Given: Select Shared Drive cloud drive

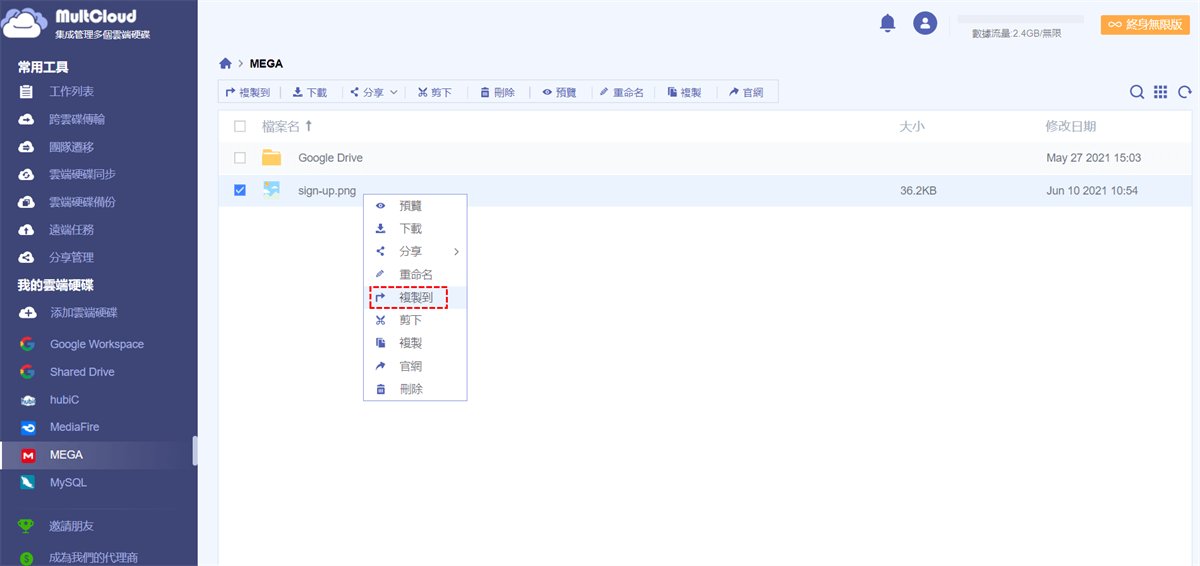Looking at the screenshot, I should [82, 372].
